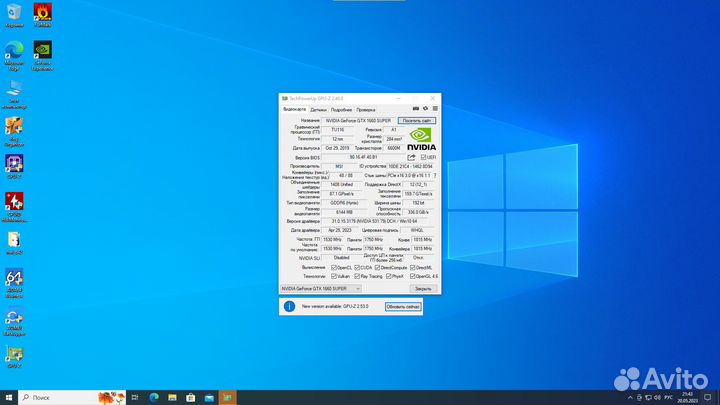
Task: Click the Закрыть button
Action: 422,288
